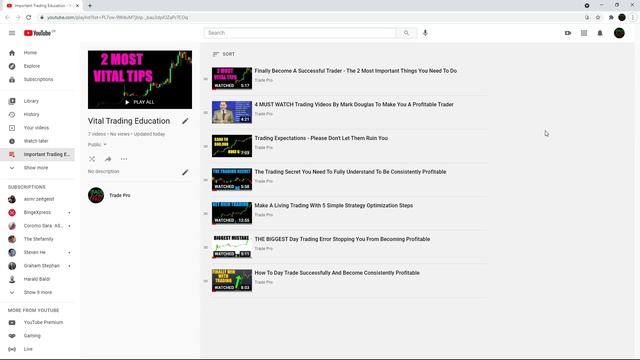The height and width of the screenshot is (360, 640).
Task: Go back in browser
Action: [7, 18]
